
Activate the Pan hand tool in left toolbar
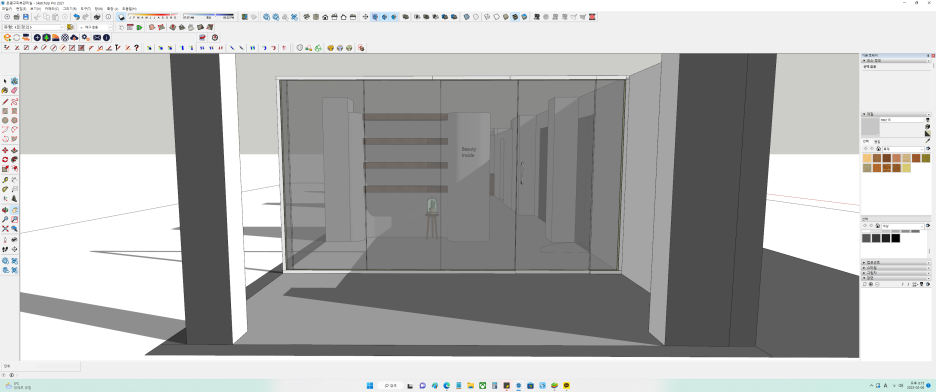tap(14, 209)
